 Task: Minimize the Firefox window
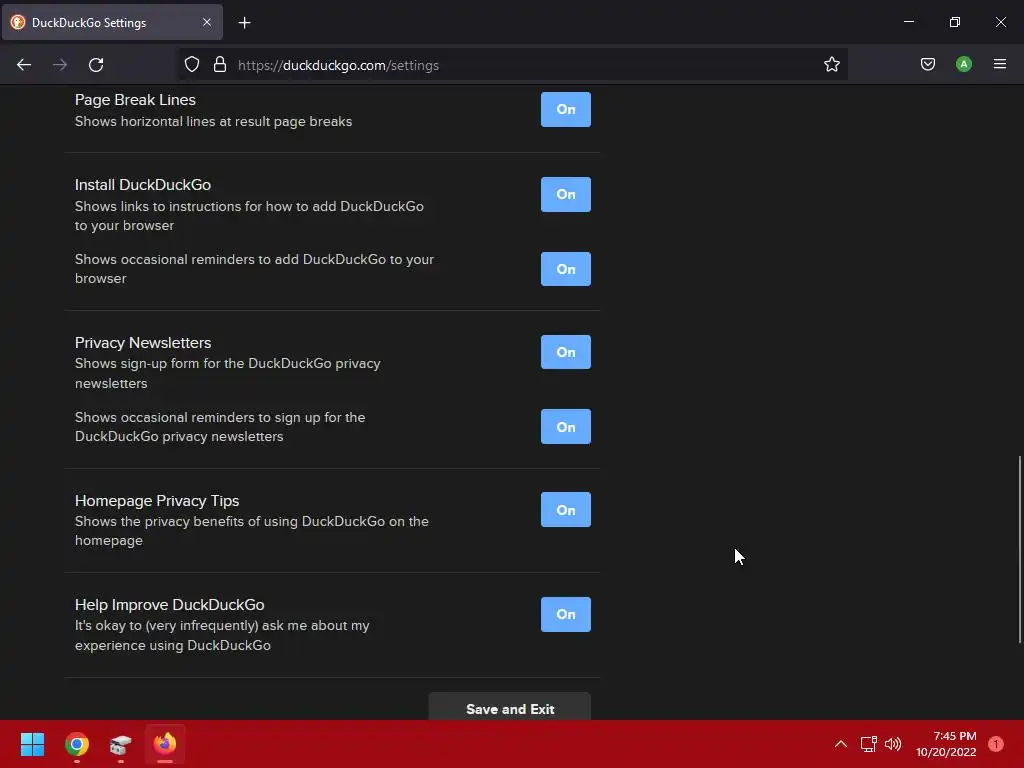(908, 22)
